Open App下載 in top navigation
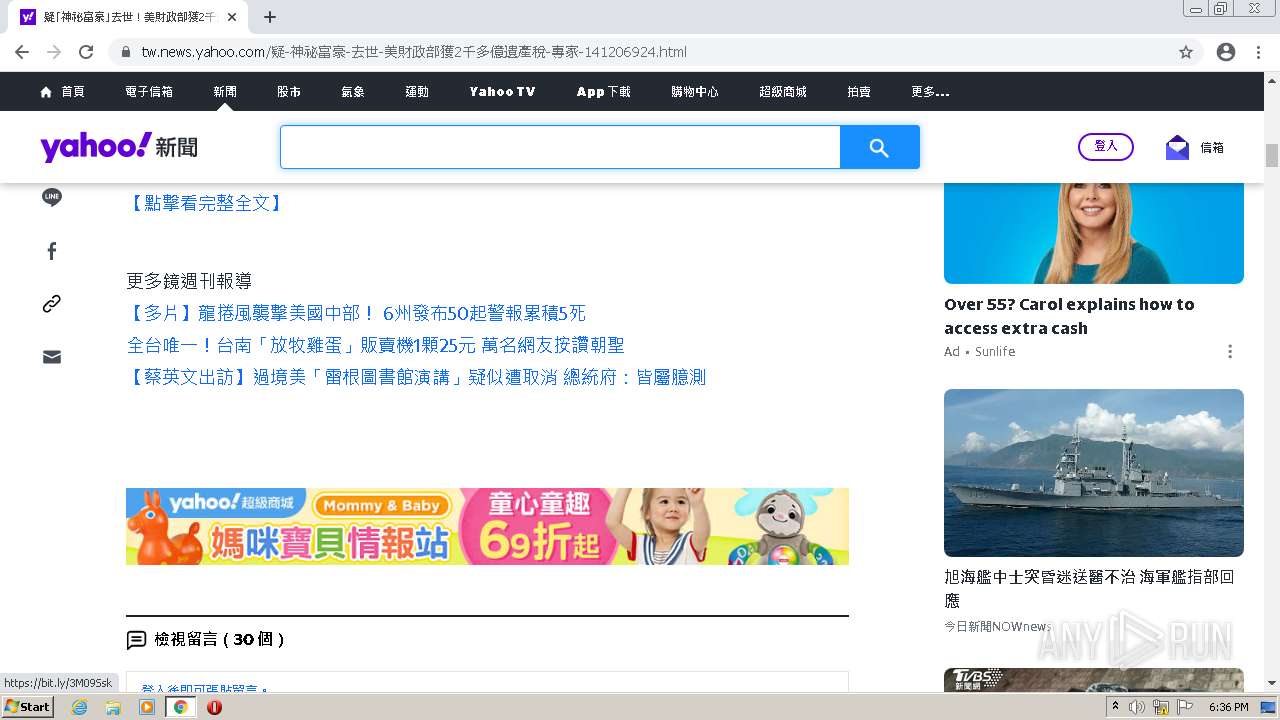1280x720 pixels. click(604, 91)
